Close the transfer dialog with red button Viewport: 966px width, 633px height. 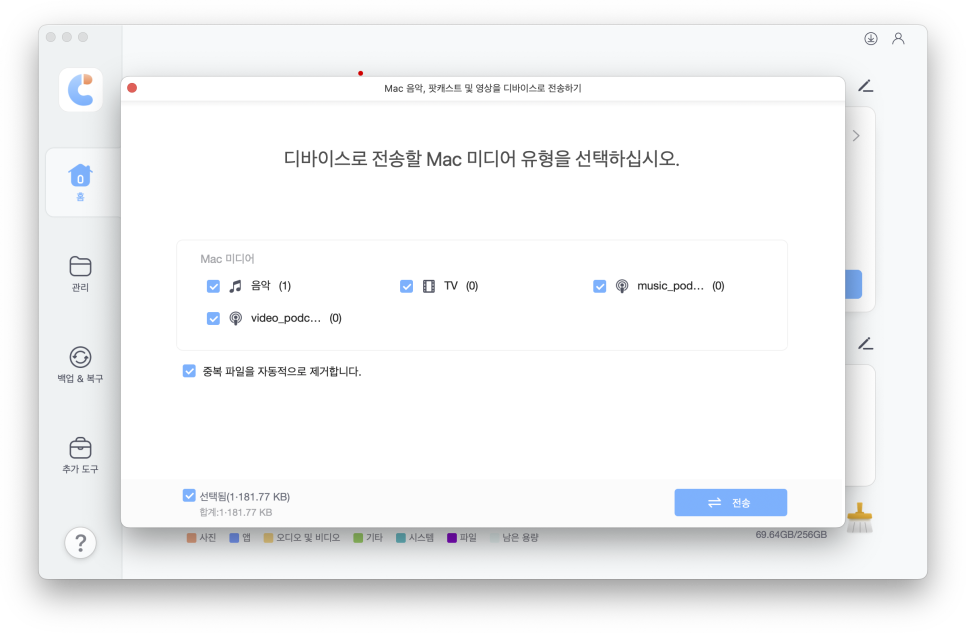132,88
